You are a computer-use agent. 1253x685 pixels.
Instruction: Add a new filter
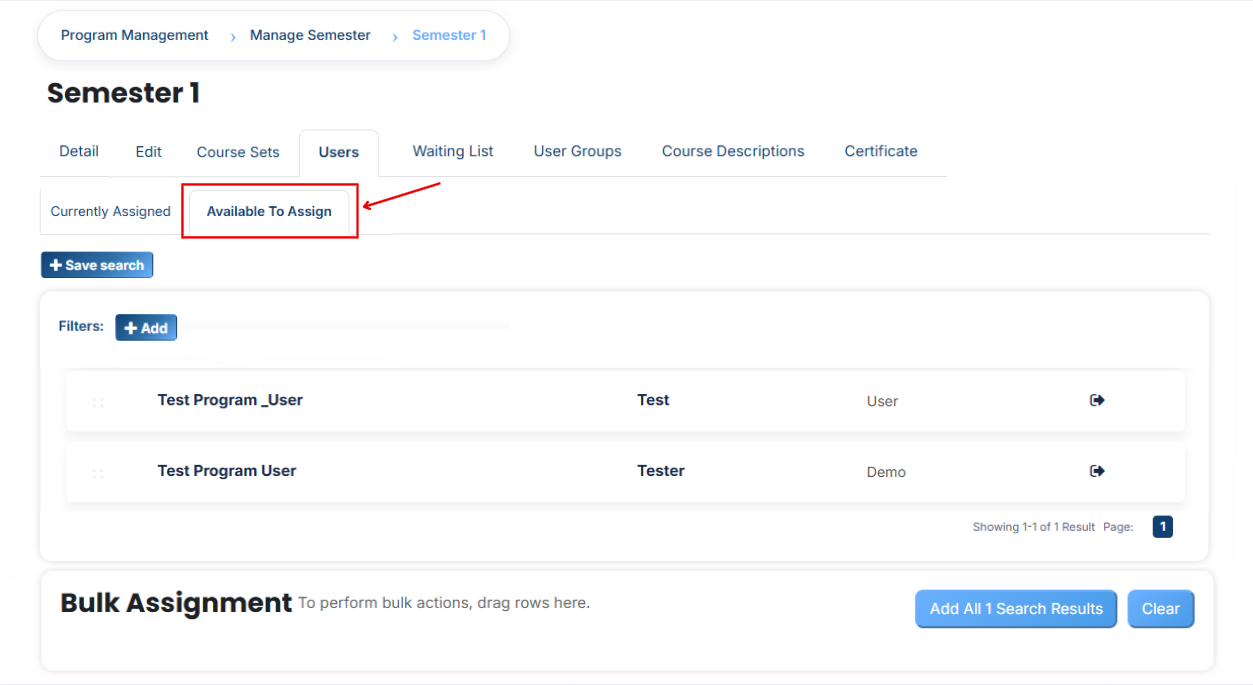tap(146, 327)
